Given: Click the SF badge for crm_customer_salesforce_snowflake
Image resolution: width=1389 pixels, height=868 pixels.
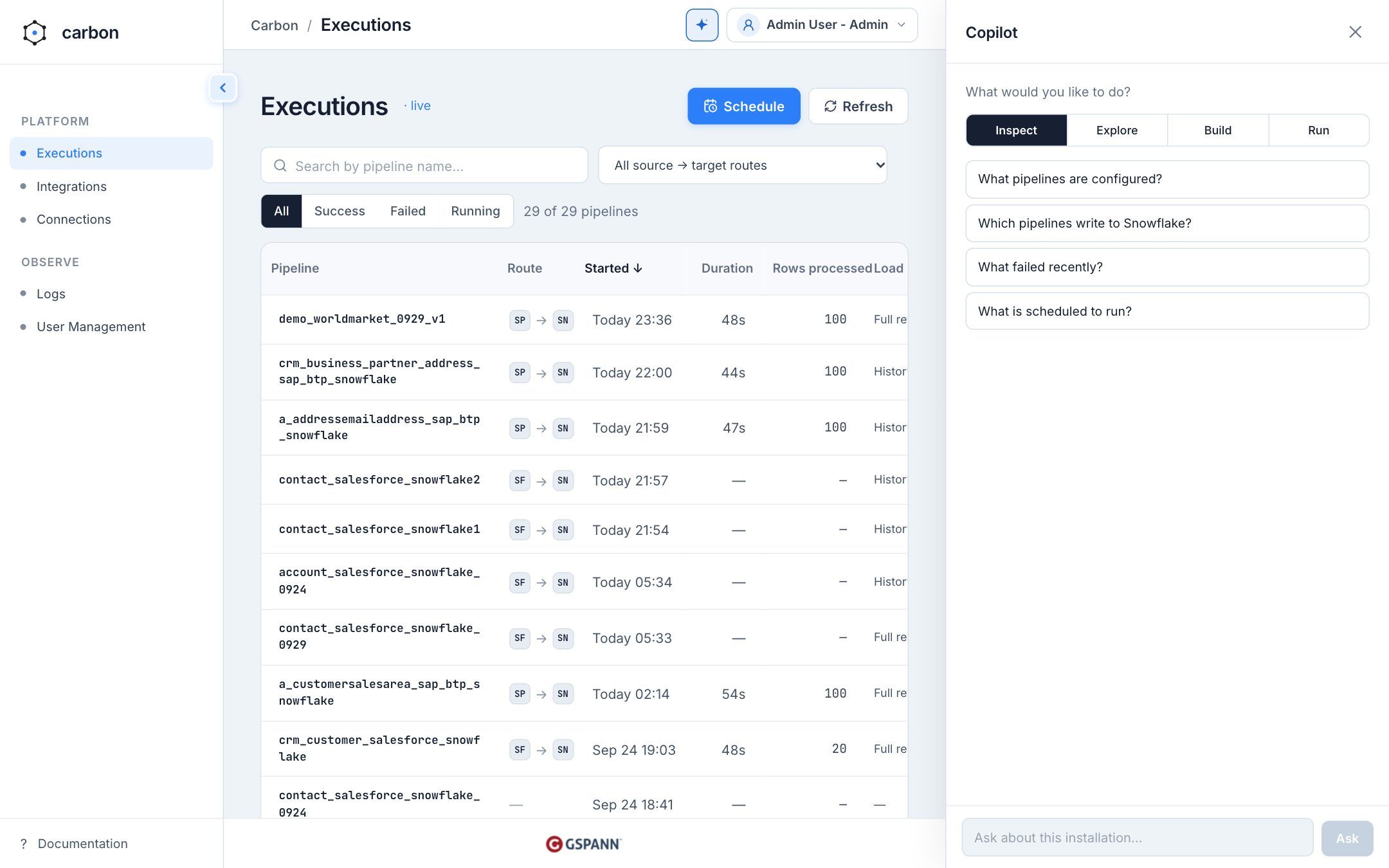Looking at the screenshot, I should coord(520,750).
